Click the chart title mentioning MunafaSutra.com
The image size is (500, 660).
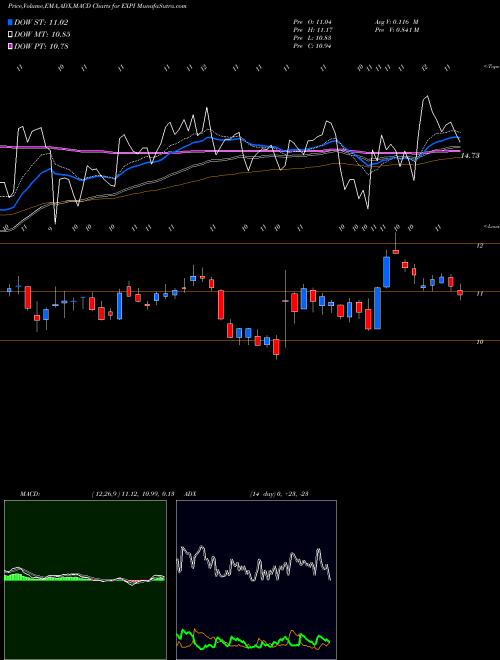click(97, 6)
